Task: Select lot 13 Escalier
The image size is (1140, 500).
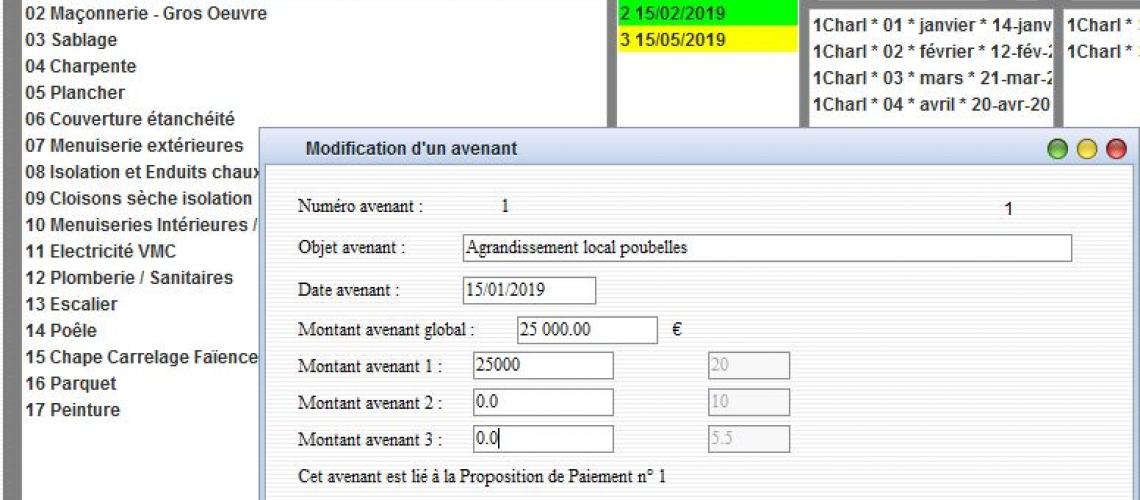Action: pyautogui.click(x=71, y=305)
